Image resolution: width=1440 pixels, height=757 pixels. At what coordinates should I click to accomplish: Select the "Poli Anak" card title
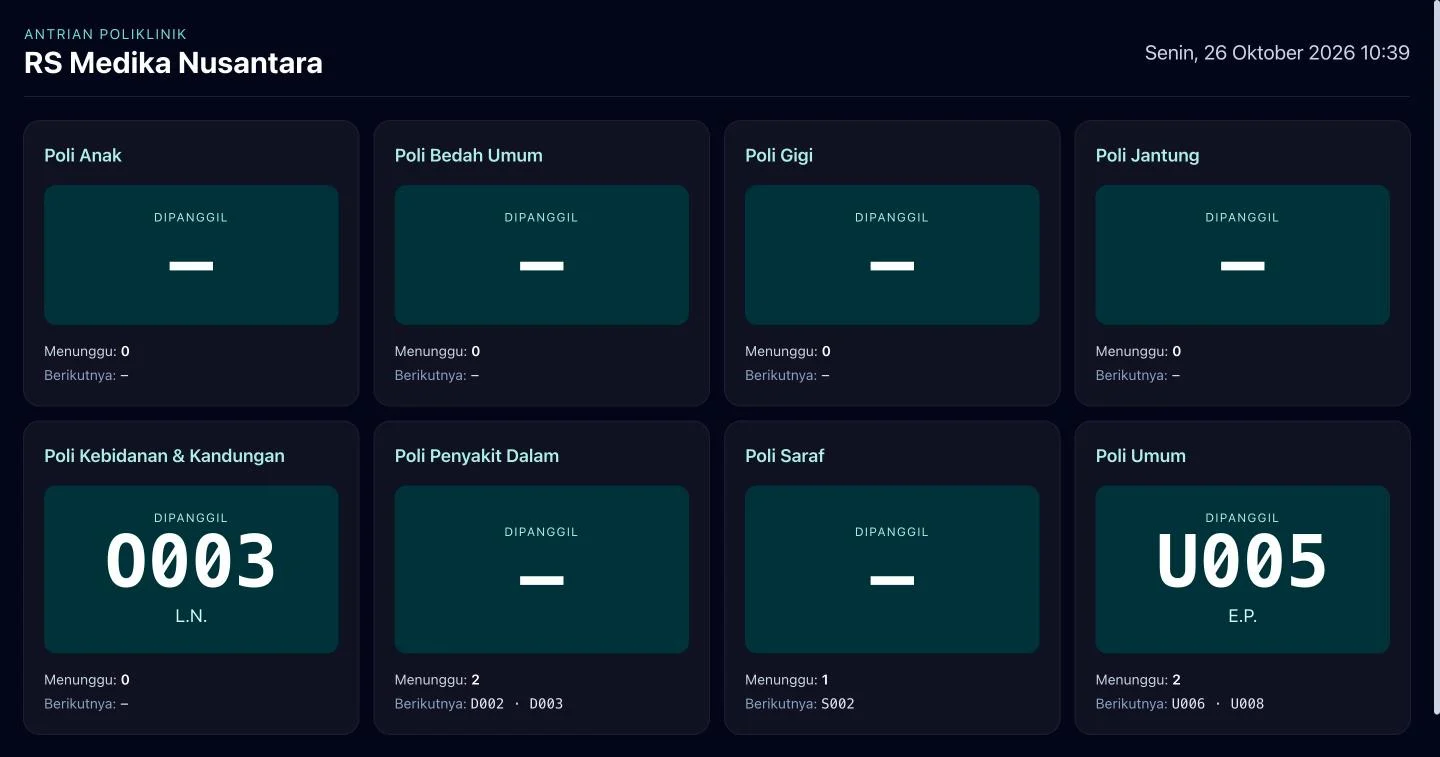(83, 155)
